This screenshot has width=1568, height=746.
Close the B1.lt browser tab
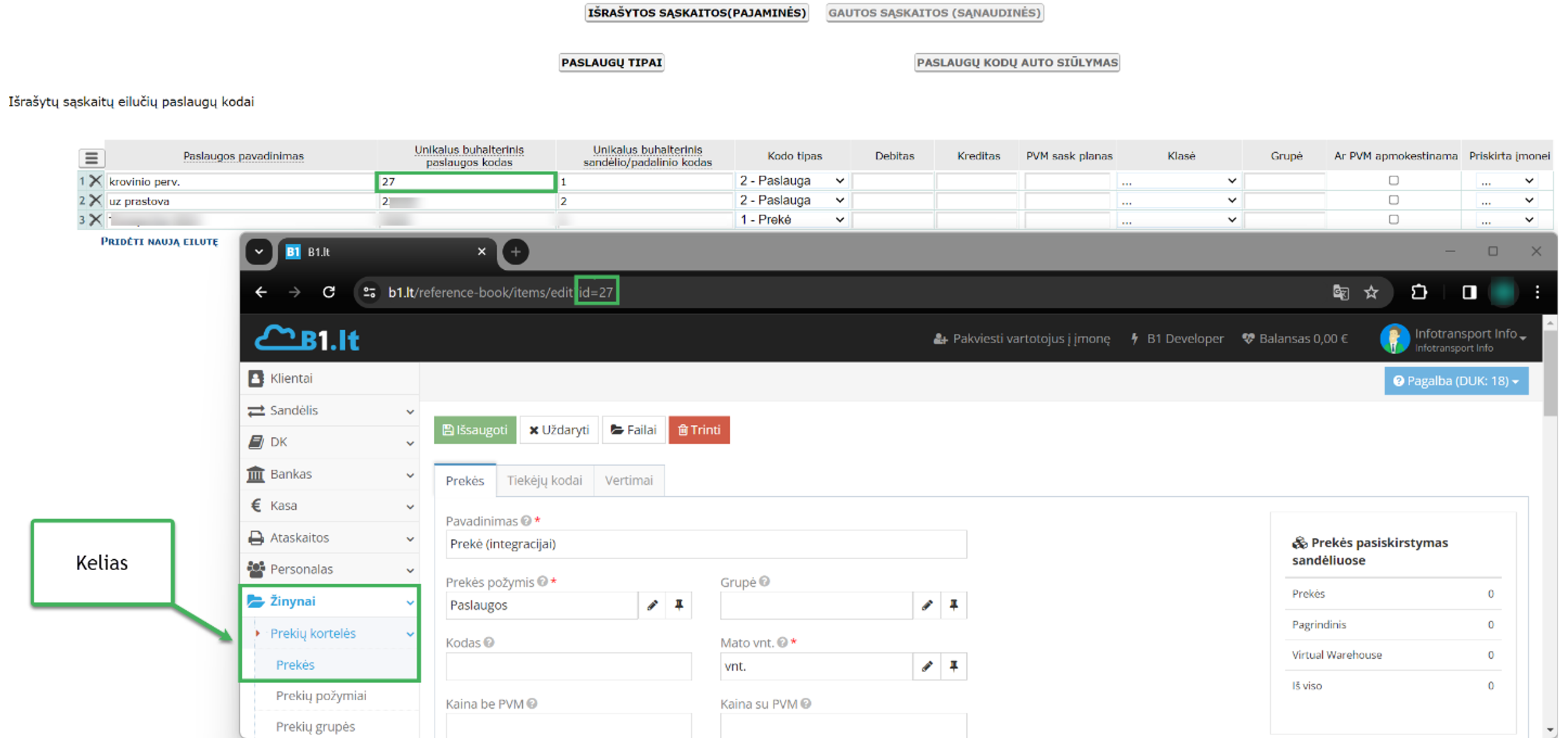click(x=482, y=253)
